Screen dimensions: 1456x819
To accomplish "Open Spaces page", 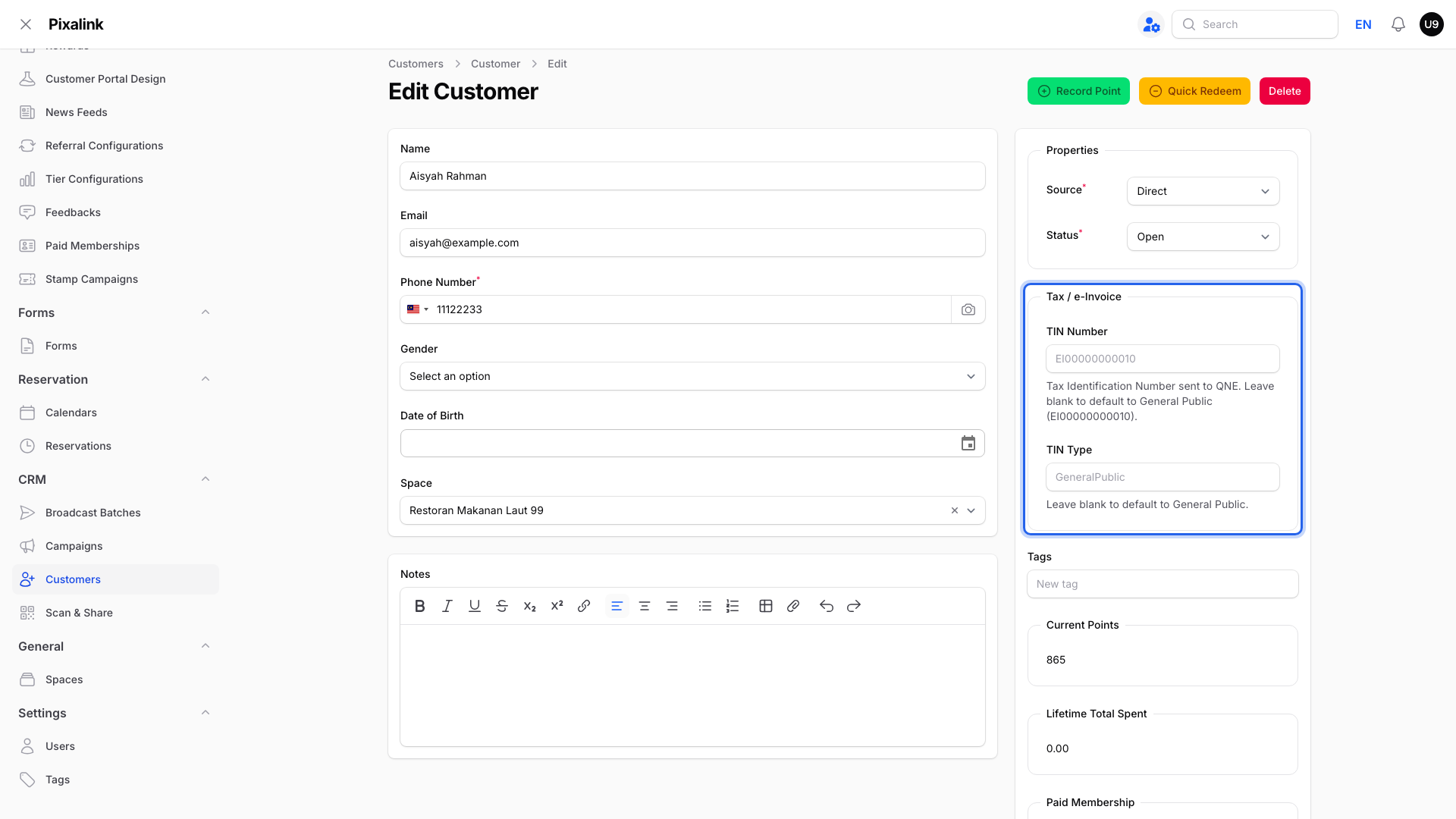I will 115,679.
